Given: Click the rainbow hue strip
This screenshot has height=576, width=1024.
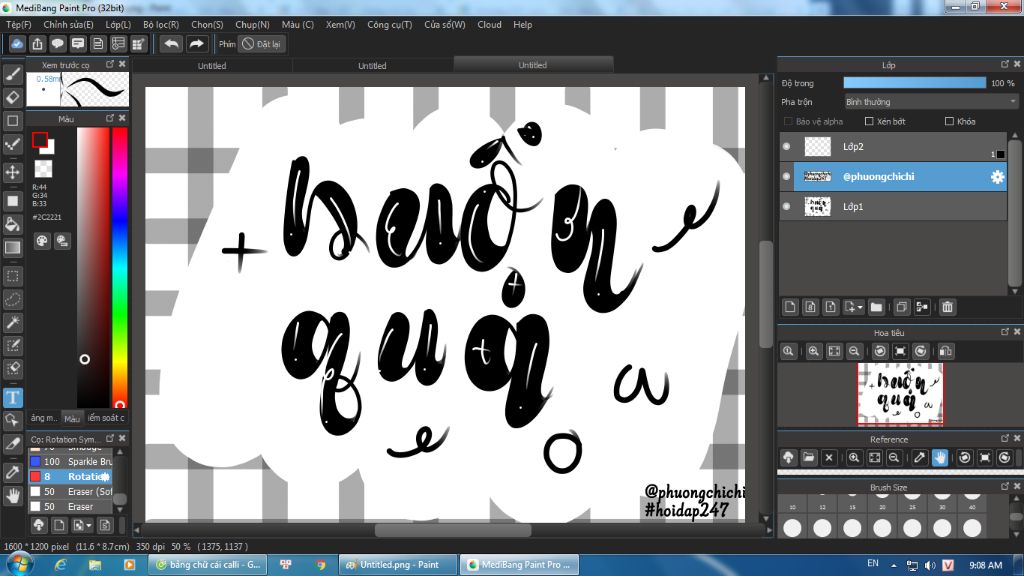Looking at the screenshot, I should (x=120, y=268).
